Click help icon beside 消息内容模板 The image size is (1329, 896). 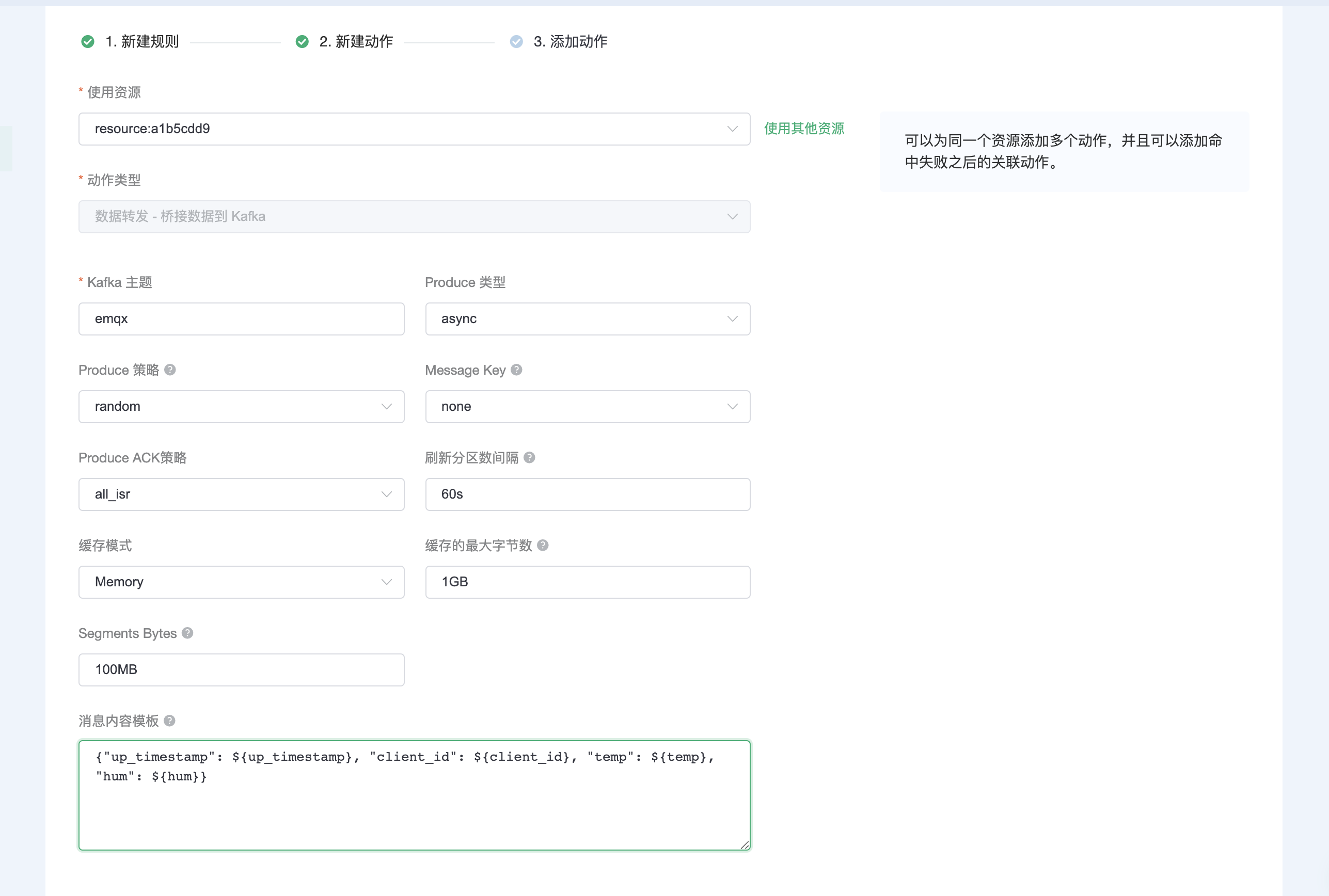pyautogui.click(x=169, y=721)
